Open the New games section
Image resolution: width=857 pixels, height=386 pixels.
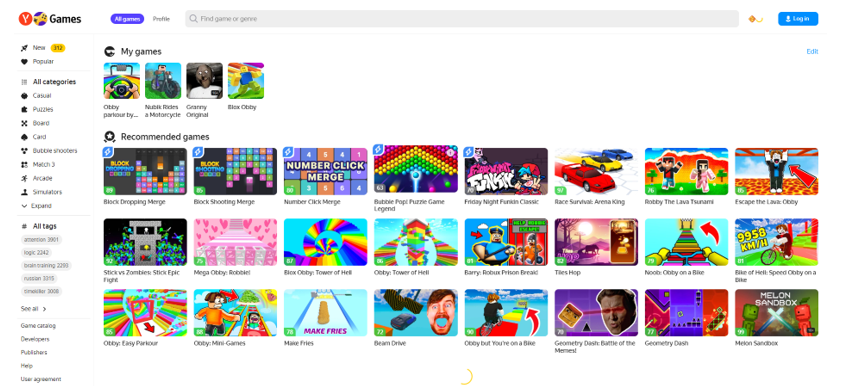(x=43, y=48)
